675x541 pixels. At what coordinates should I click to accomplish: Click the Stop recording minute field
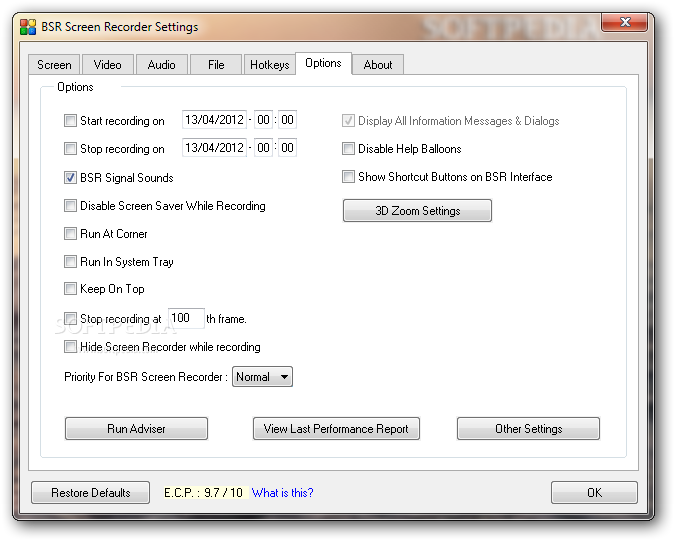coord(287,148)
